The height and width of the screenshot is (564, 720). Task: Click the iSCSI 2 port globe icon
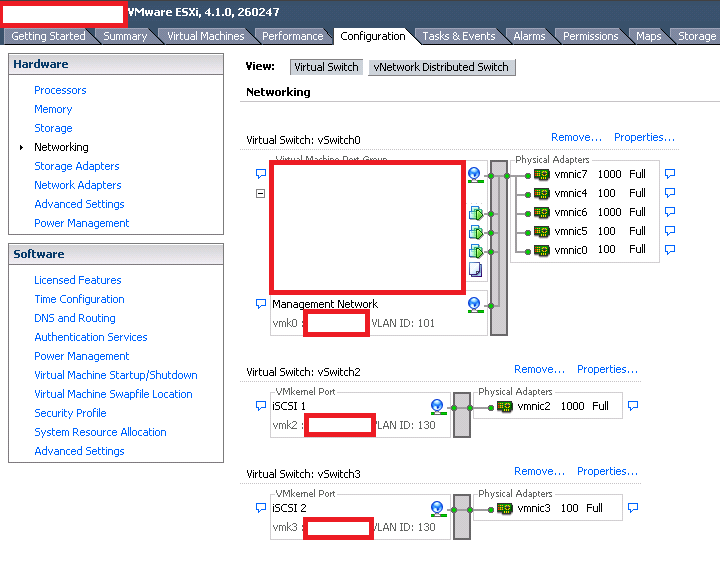pos(439,508)
